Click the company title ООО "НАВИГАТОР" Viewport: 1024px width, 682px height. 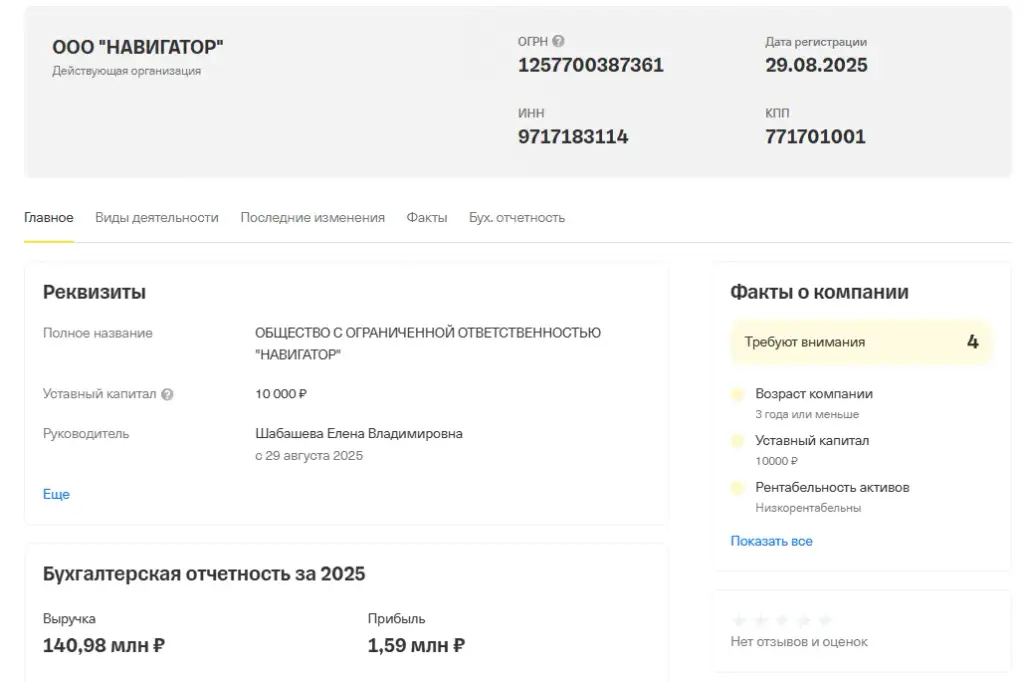coord(138,47)
